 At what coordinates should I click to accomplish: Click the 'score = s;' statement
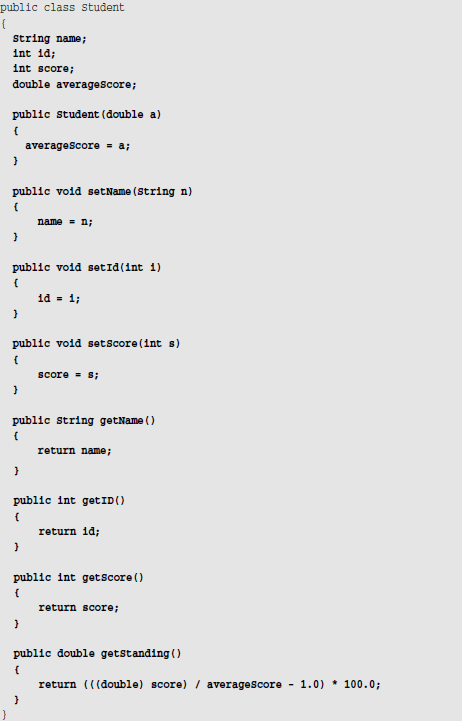point(68,375)
